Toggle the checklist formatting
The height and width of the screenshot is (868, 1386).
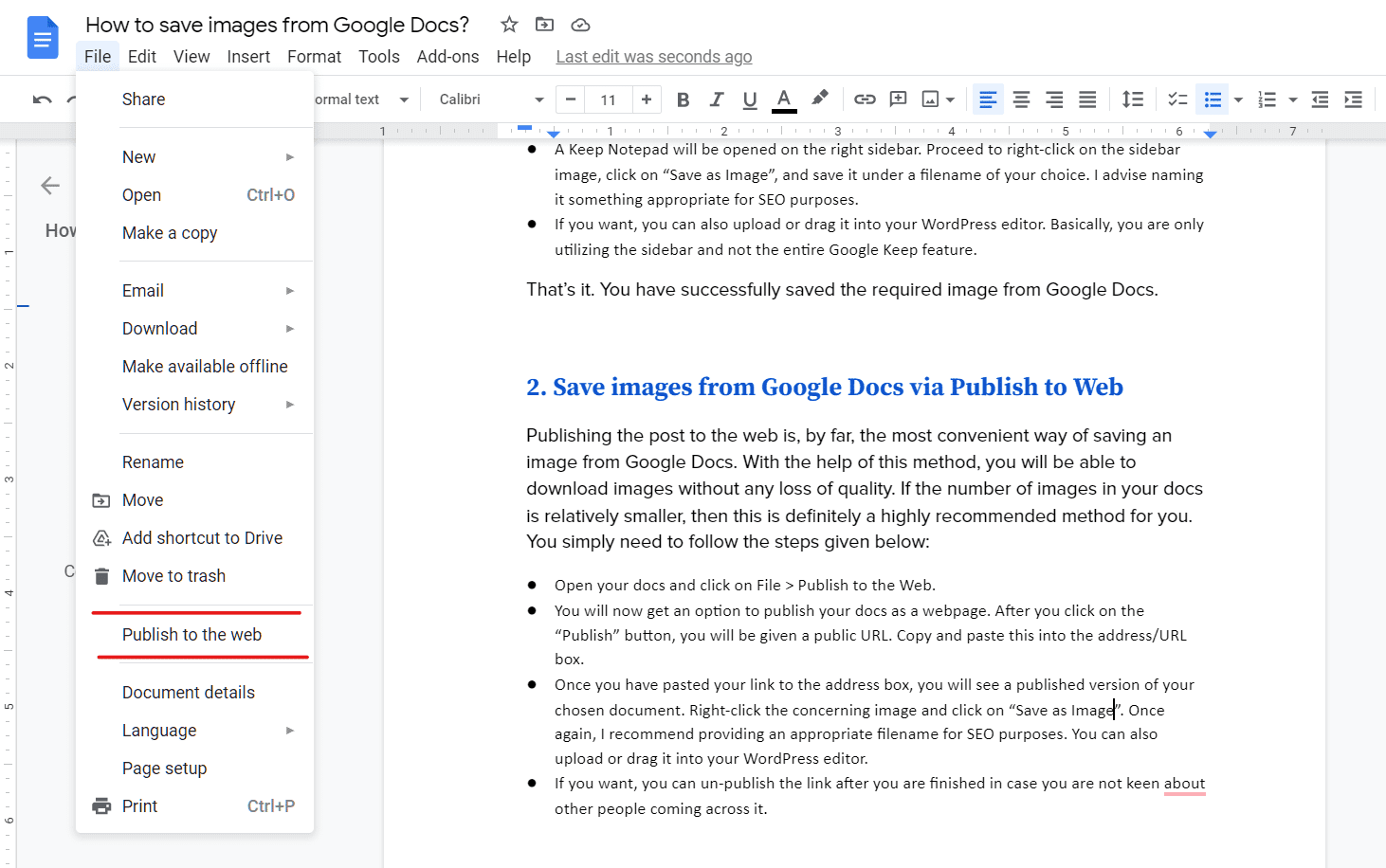[1177, 99]
